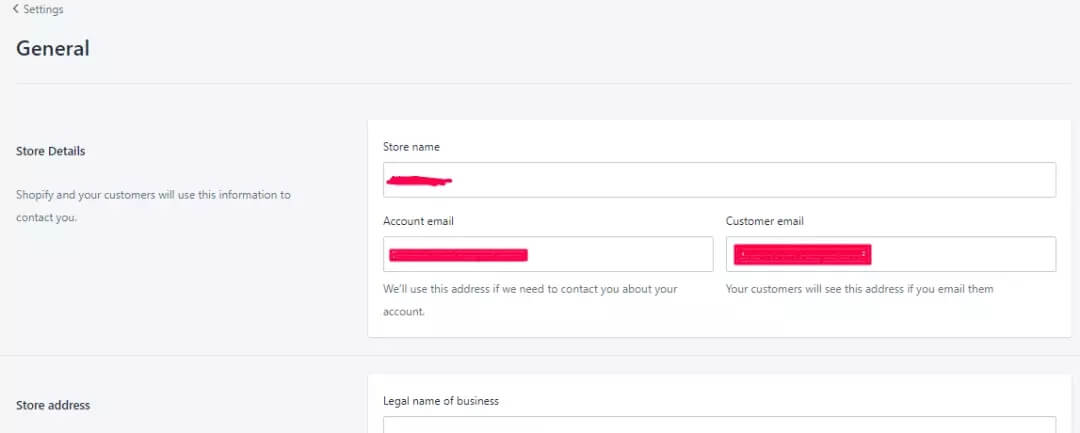Focus the Customer email input field
Image resolution: width=1080 pixels, height=433 pixels.
pyautogui.click(x=960, y=254)
